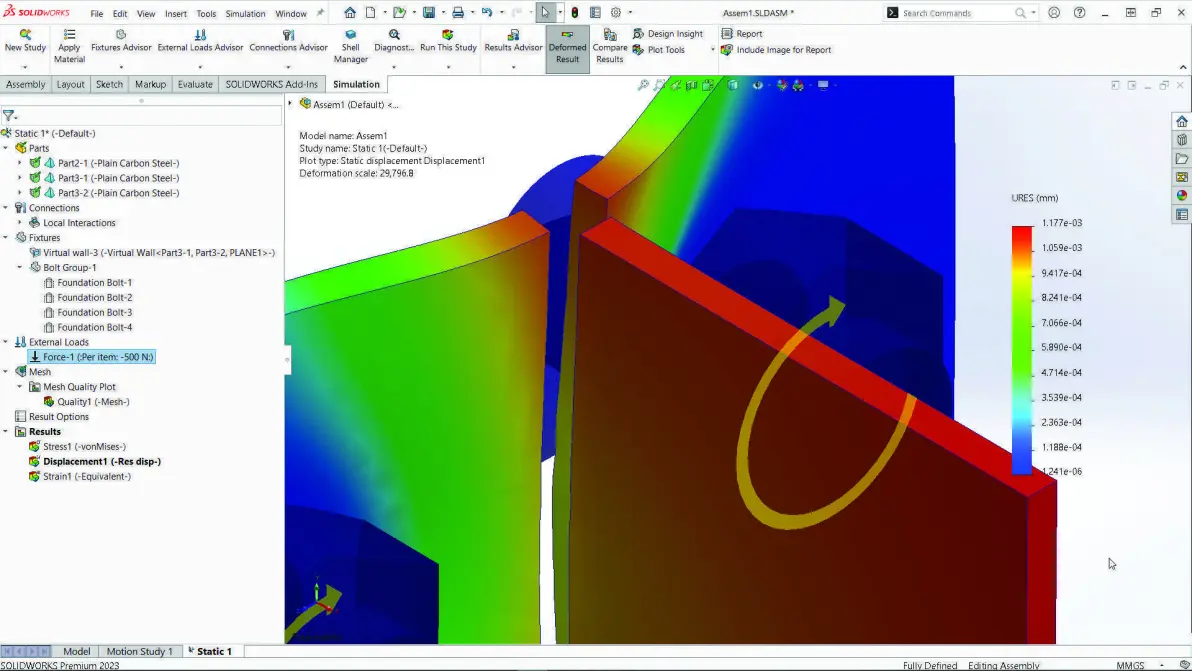The image size is (1192, 671).
Task: Expand Part2-1 in the study tree
Action: [20, 163]
